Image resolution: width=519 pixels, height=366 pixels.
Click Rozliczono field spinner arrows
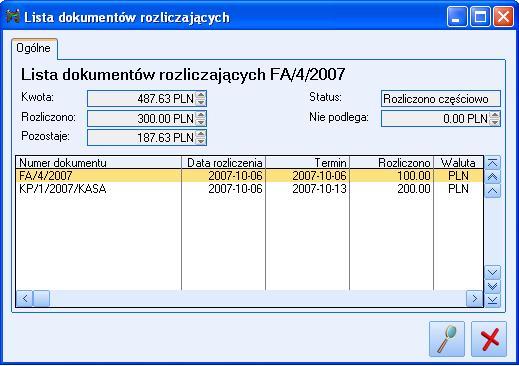coord(201,118)
